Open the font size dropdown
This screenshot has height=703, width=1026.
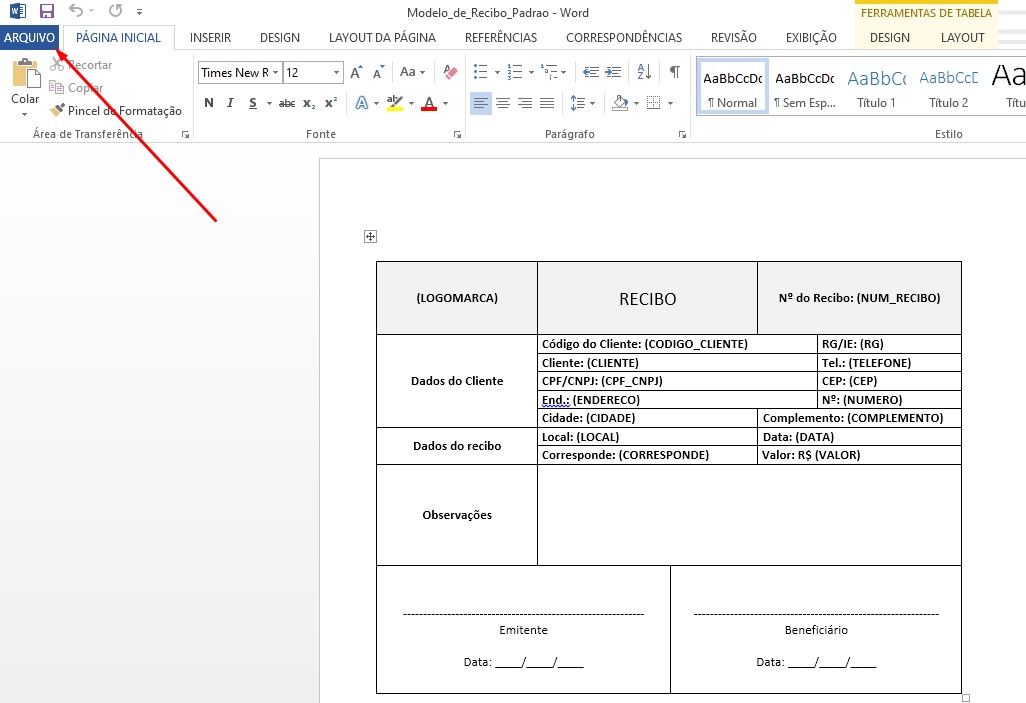tap(336, 73)
